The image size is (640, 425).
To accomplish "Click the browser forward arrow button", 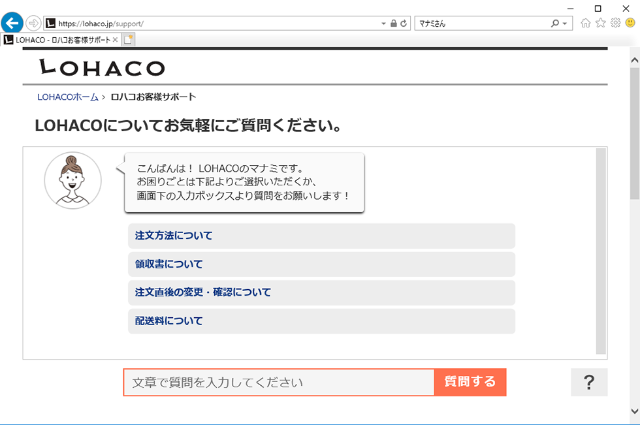I will click(x=34, y=22).
